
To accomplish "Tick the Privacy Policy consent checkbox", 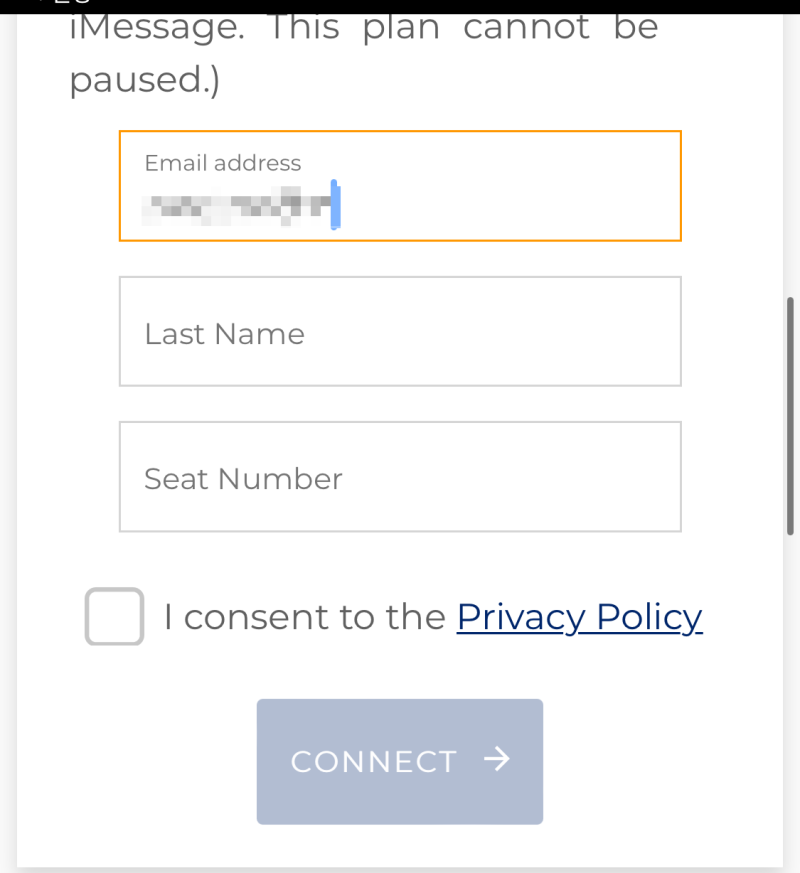I will [x=114, y=616].
